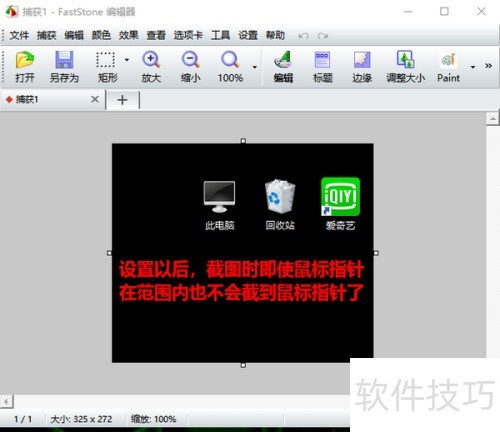Click the Open (打开) folder icon
Viewport: 500px width, 432px height.
point(25,60)
